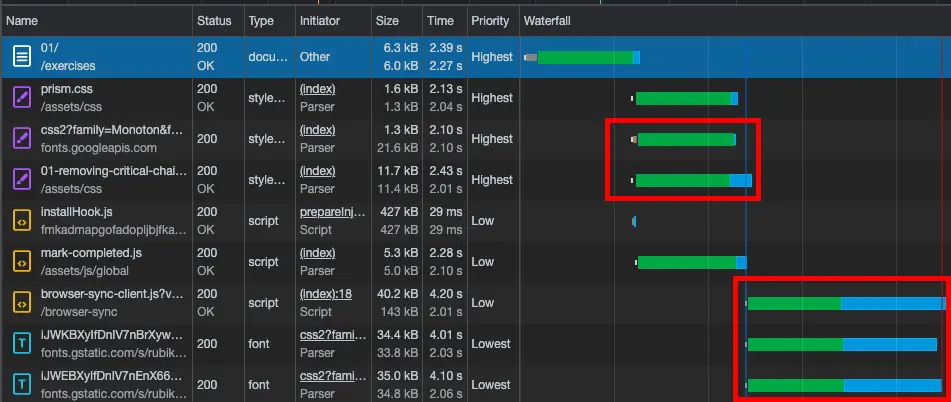
Task: Sort by the Priority column header
Action: point(490,20)
